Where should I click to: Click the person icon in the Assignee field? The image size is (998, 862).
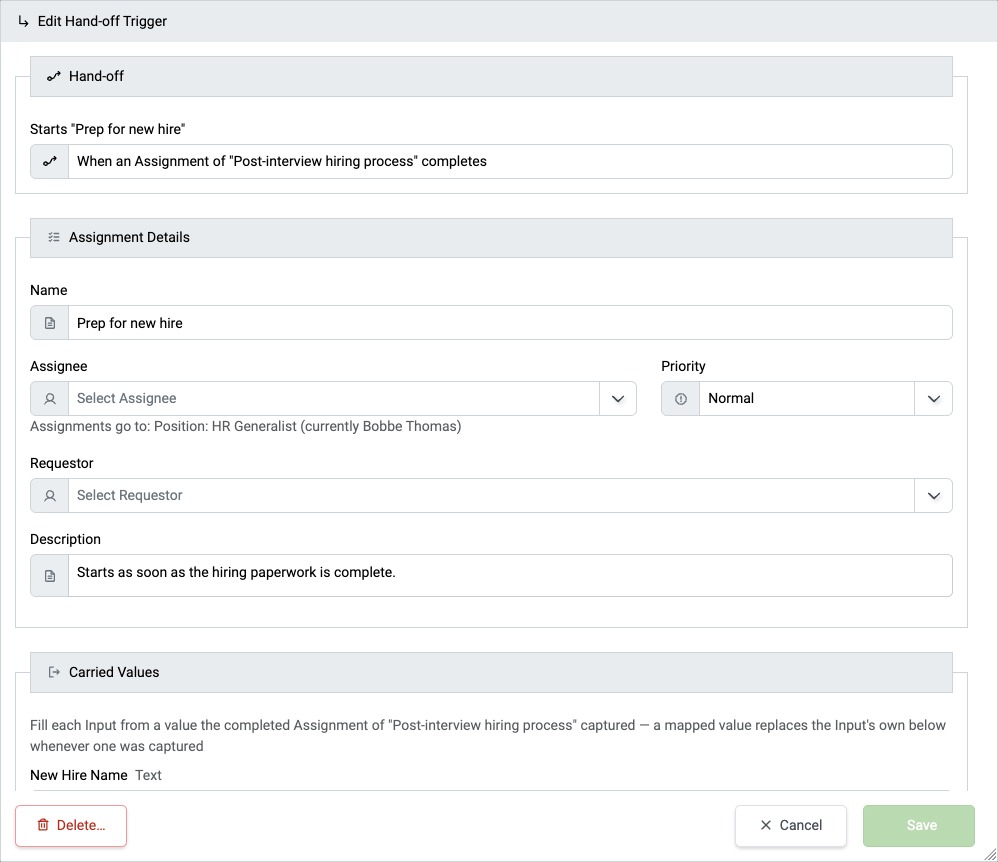(50, 399)
